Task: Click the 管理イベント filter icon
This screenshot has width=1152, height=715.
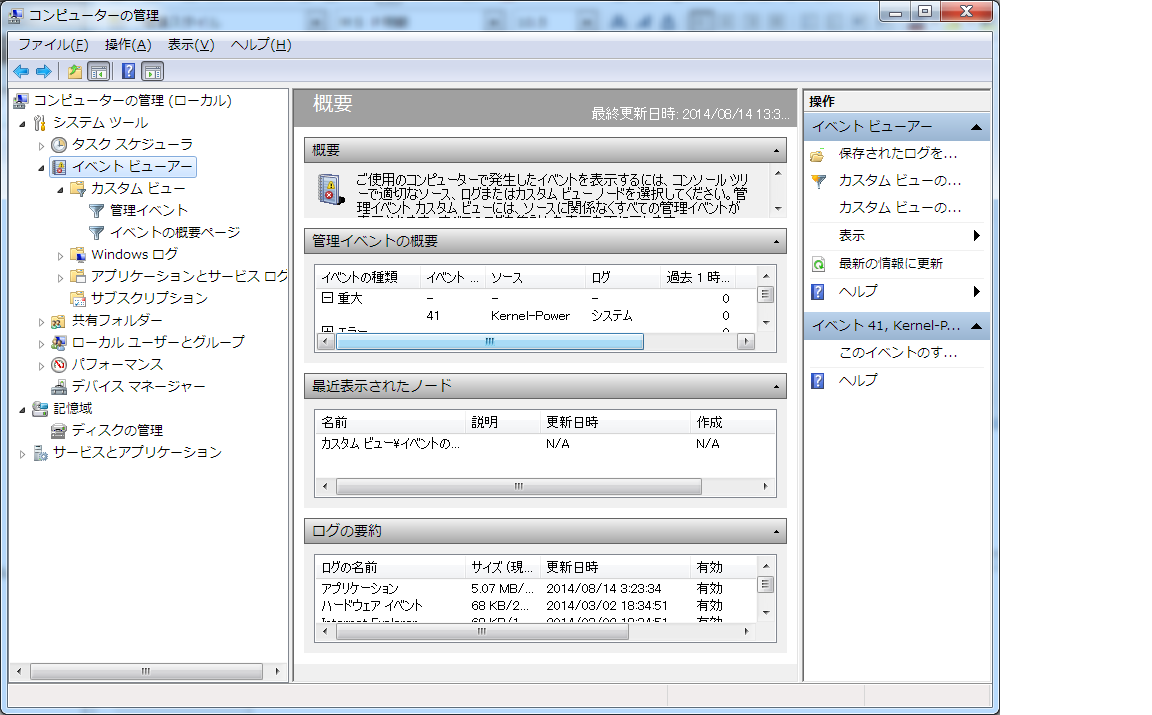Action: point(96,211)
